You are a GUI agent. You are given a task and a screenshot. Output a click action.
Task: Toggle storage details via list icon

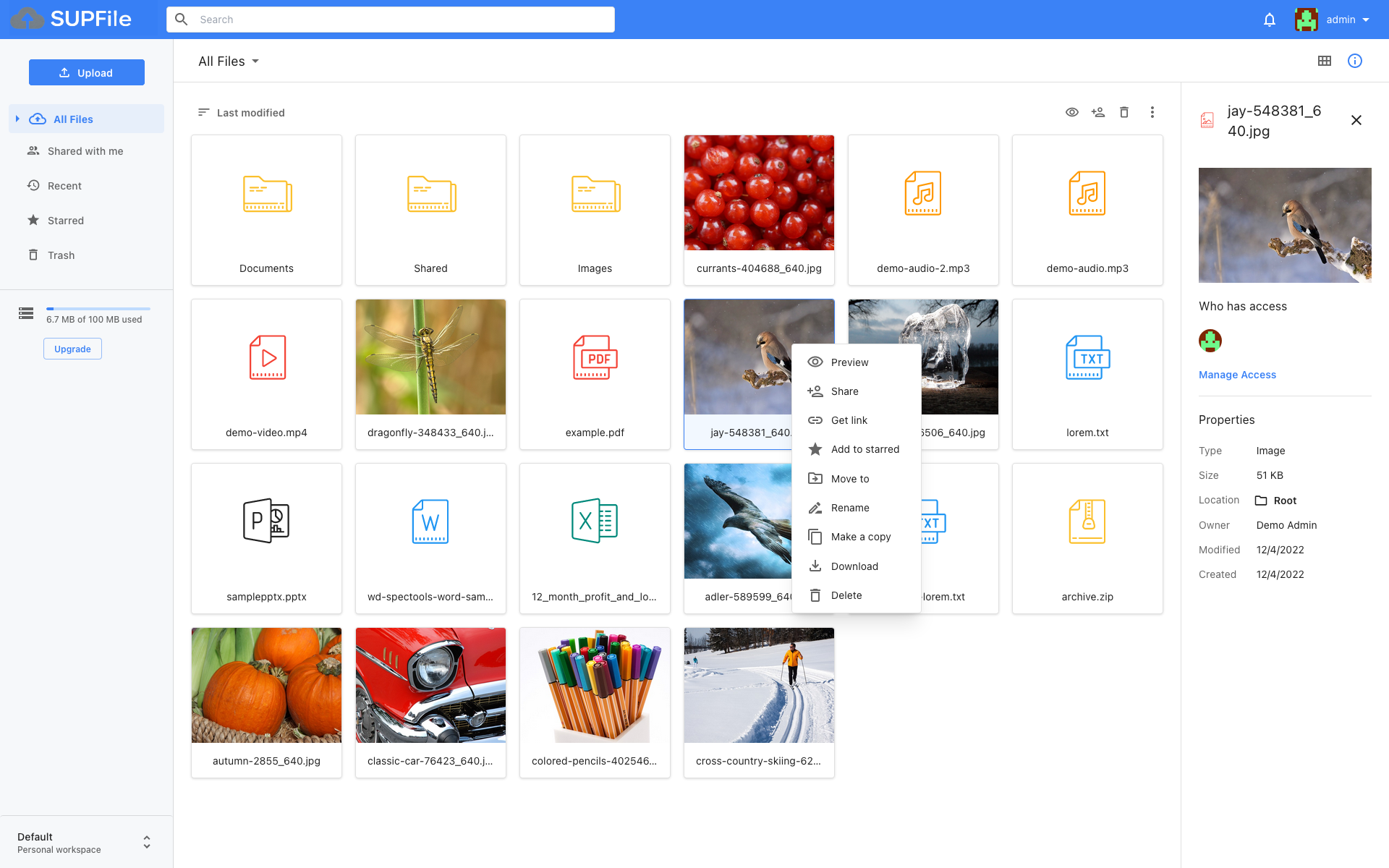click(x=25, y=313)
